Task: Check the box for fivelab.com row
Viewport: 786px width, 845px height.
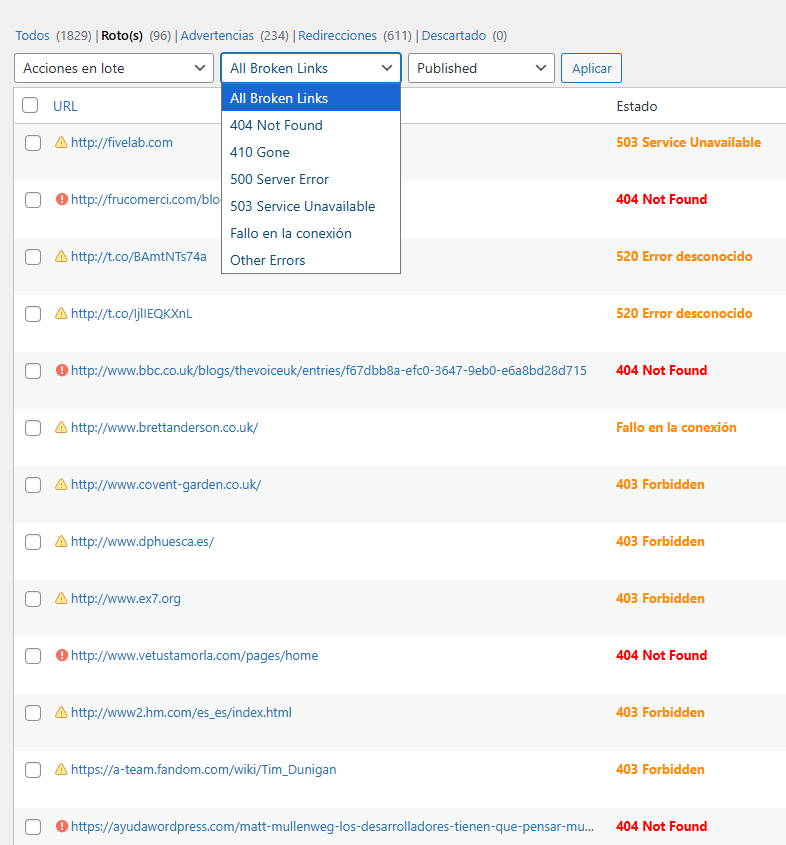Action: pos(33,143)
